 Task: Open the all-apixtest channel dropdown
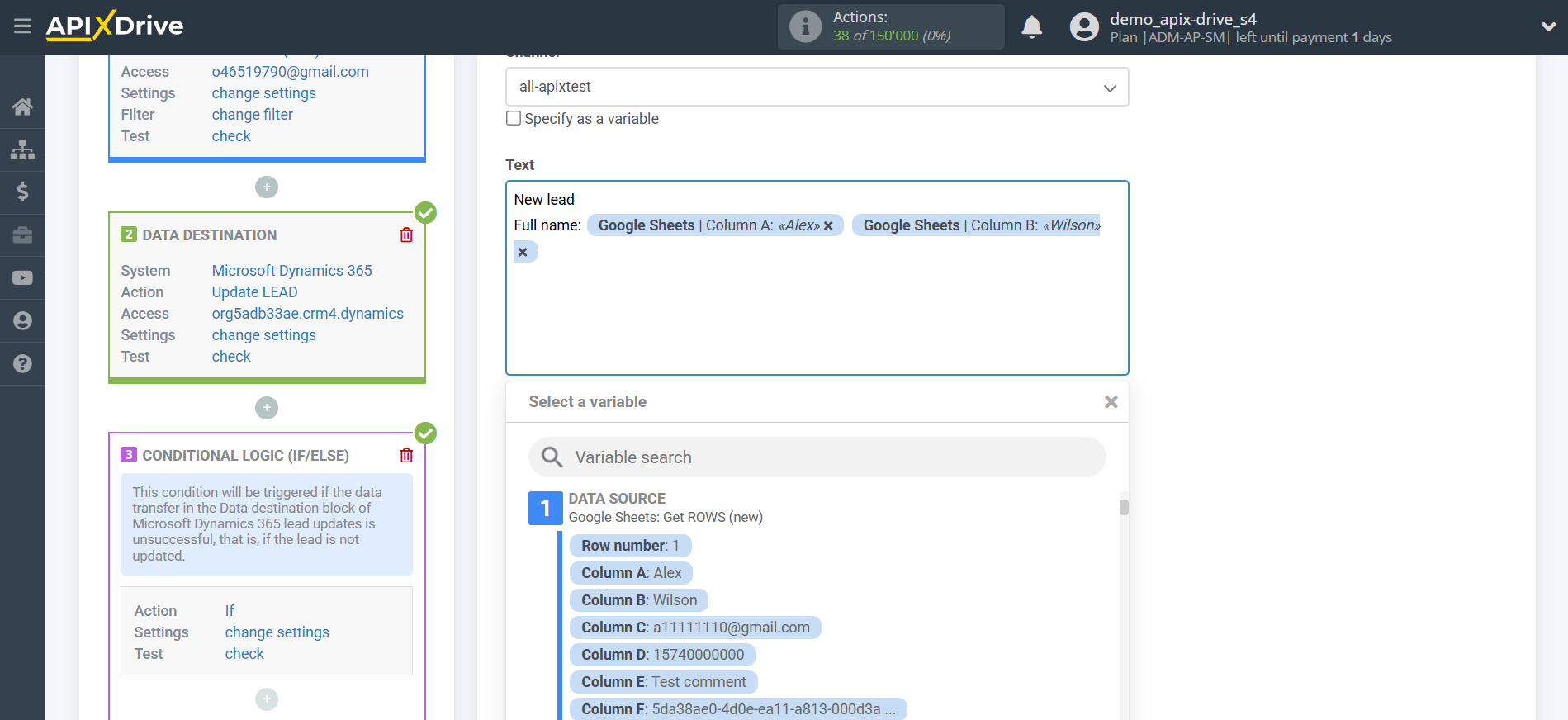tap(817, 87)
